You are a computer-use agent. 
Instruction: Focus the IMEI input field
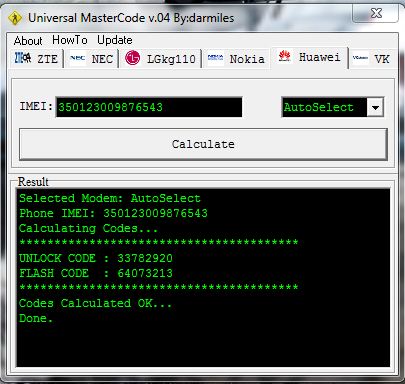[149, 107]
